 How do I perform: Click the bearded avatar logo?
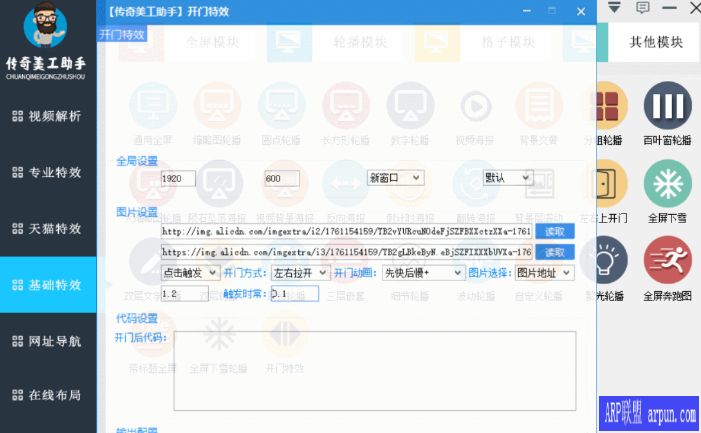click(x=45, y=25)
